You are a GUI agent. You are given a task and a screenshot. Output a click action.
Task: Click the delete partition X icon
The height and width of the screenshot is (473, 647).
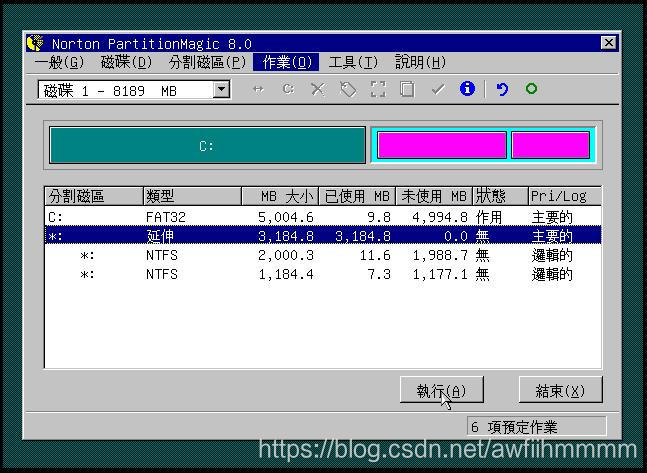tap(318, 89)
